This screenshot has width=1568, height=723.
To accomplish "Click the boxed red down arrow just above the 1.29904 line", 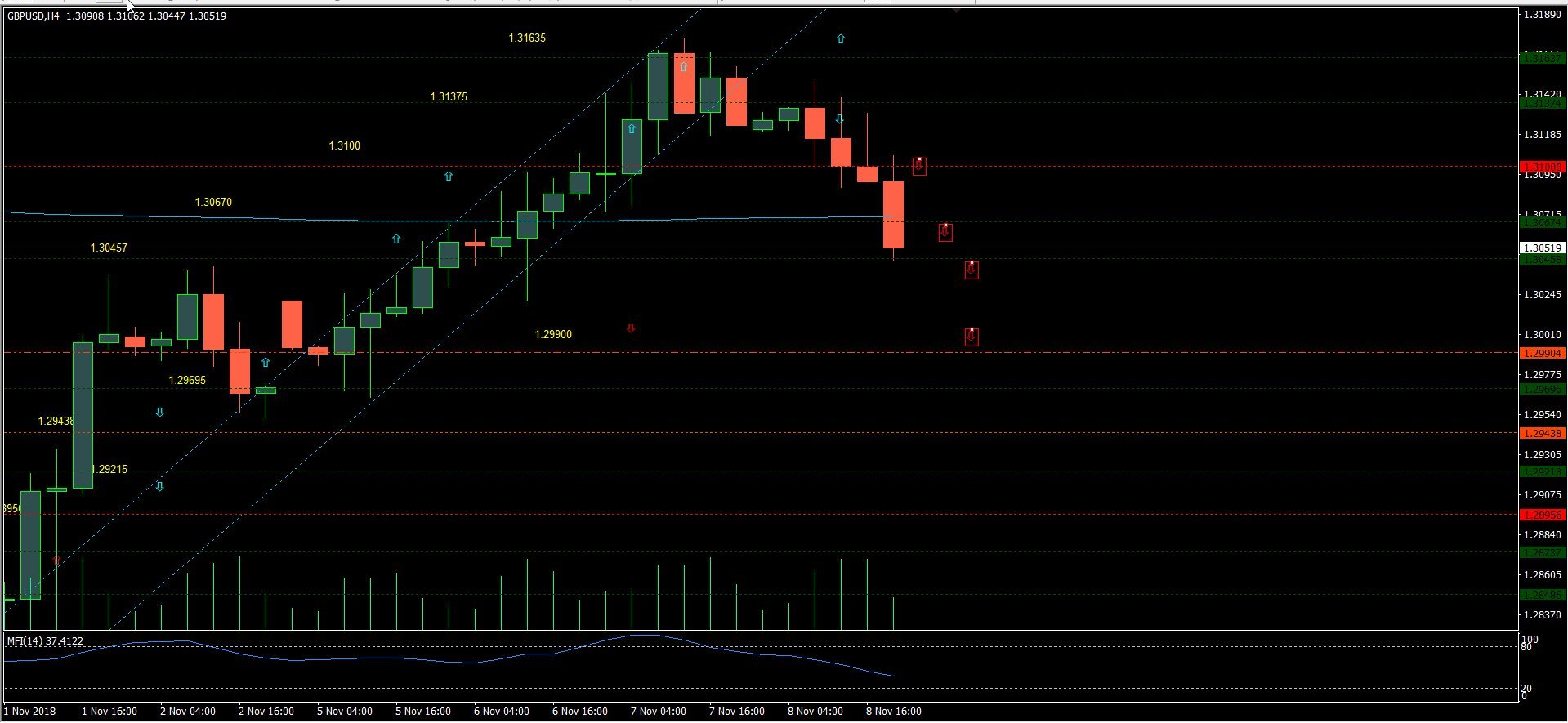I will click(x=972, y=337).
